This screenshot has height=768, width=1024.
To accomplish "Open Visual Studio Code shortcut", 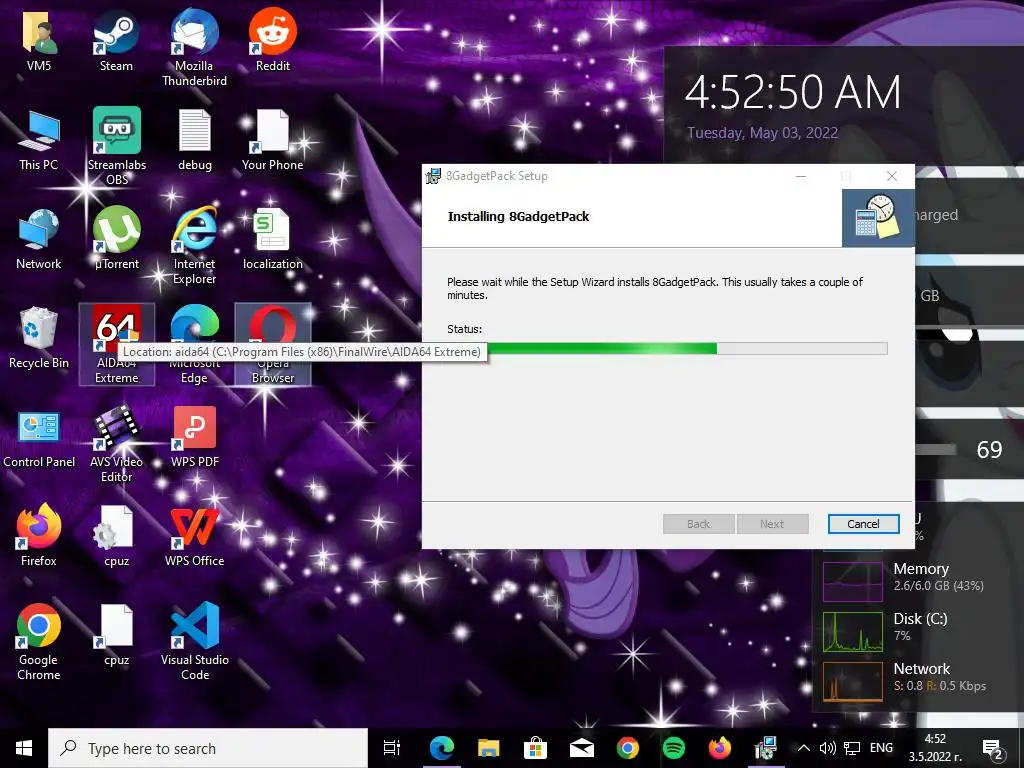I will tap(195, 641).
